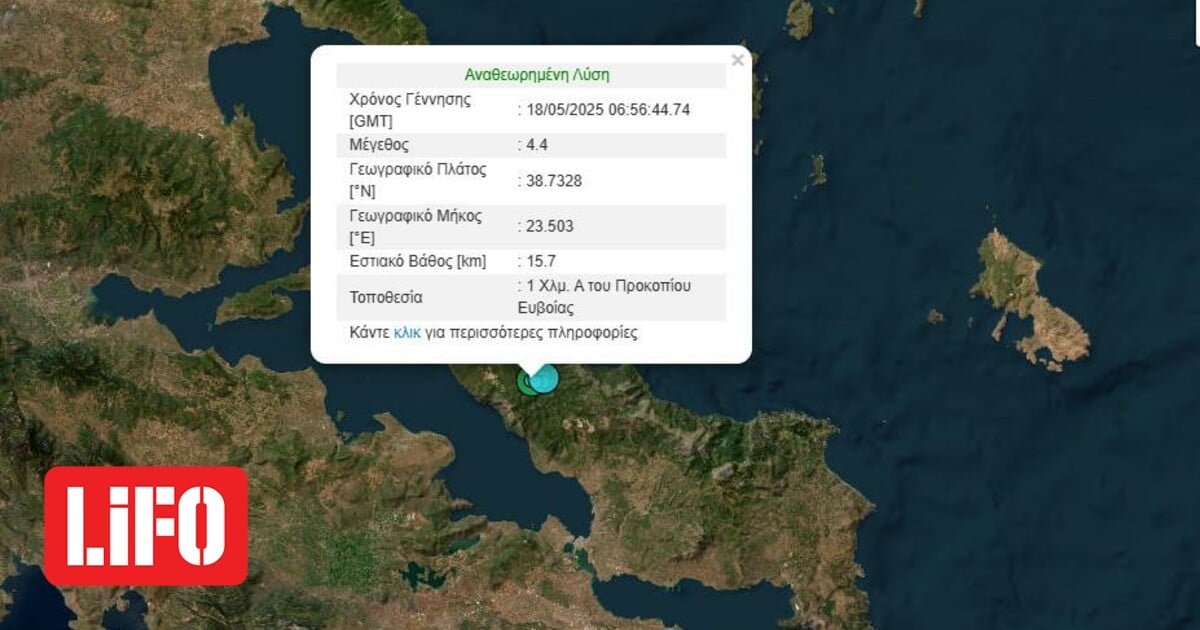Click the cyan earthquake epicenter marker
The width and height of the screenshot is (1200, 630).
pyautogui.click(x=545, y=380)
